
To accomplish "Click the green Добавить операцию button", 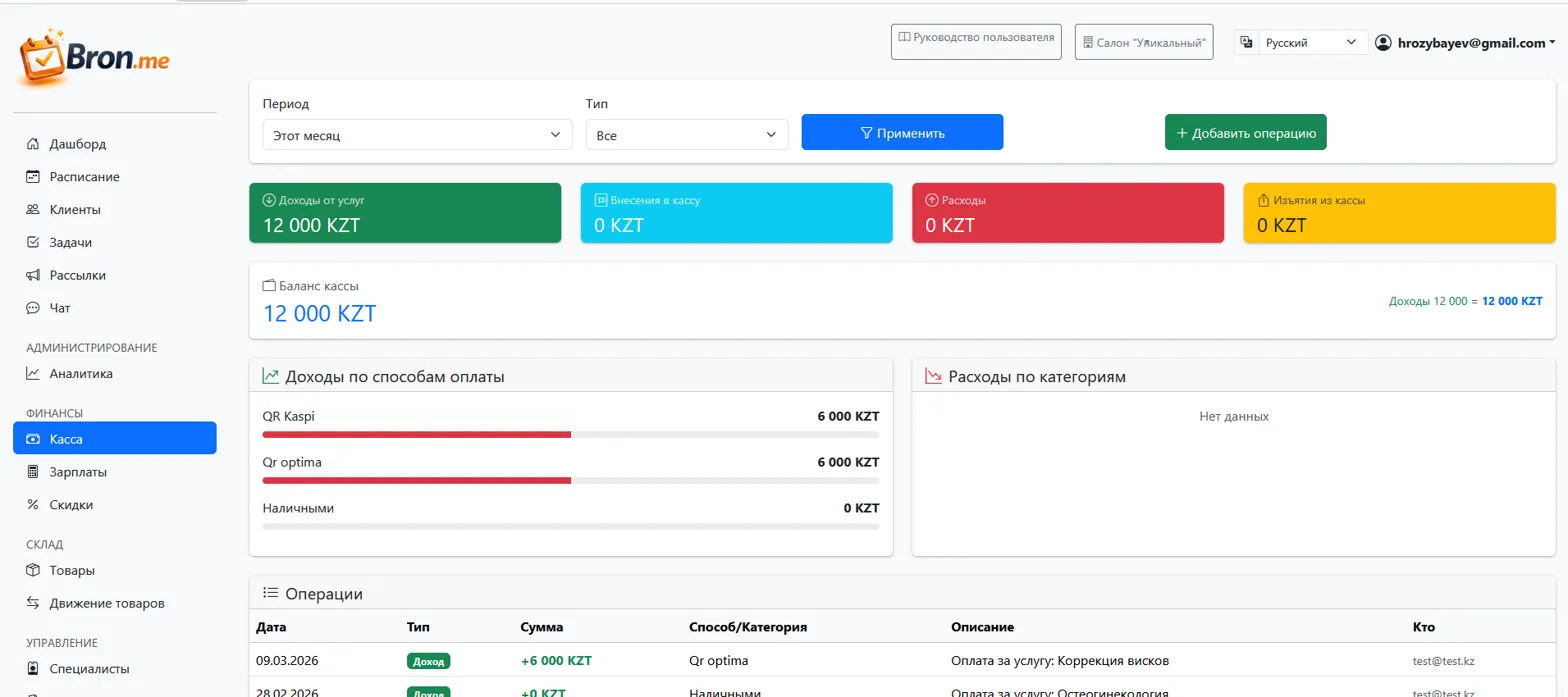I will click(x=1245, y=133).
